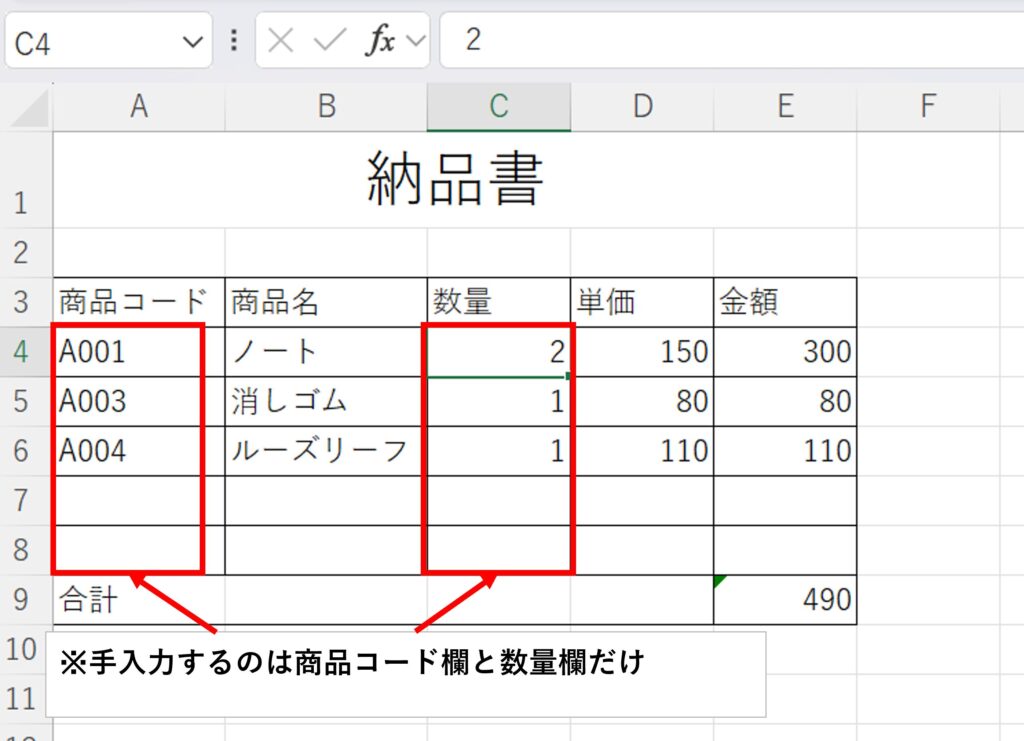Image resolution: width=1024 pixels, height=741 pixels.
Task: Select row 11 header
Action: coord(22,699)
